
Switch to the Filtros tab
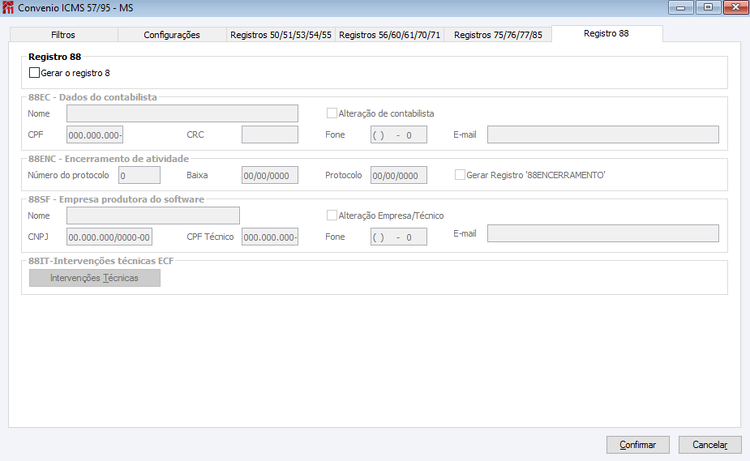[64, 35]
